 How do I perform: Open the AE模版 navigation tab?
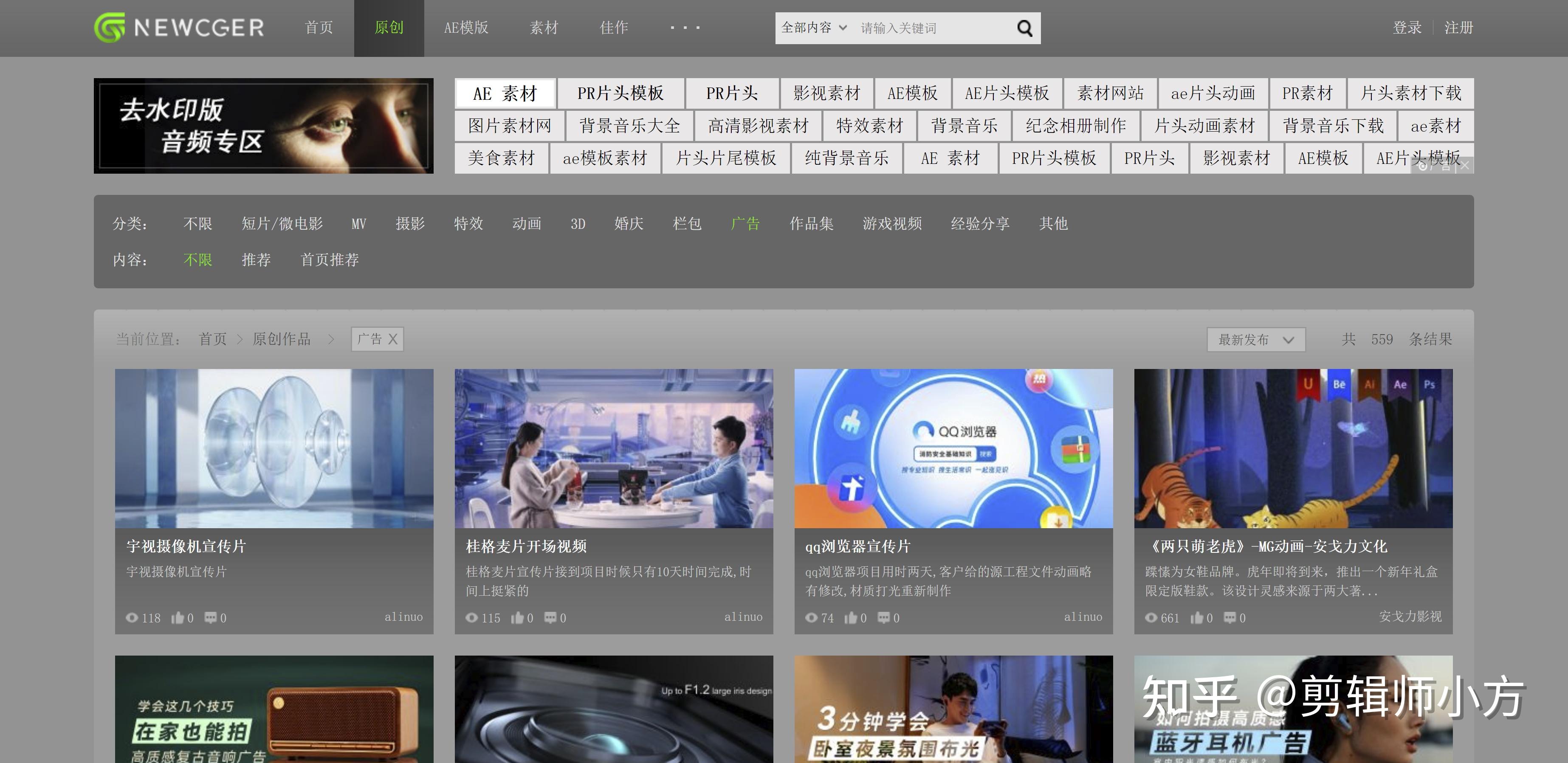[466, 28]
